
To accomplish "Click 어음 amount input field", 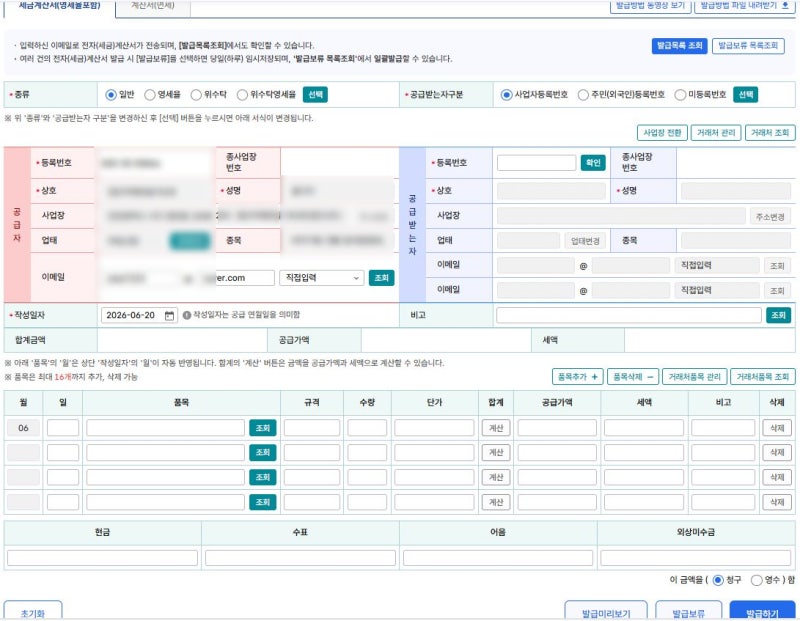I will pos(498,558).
